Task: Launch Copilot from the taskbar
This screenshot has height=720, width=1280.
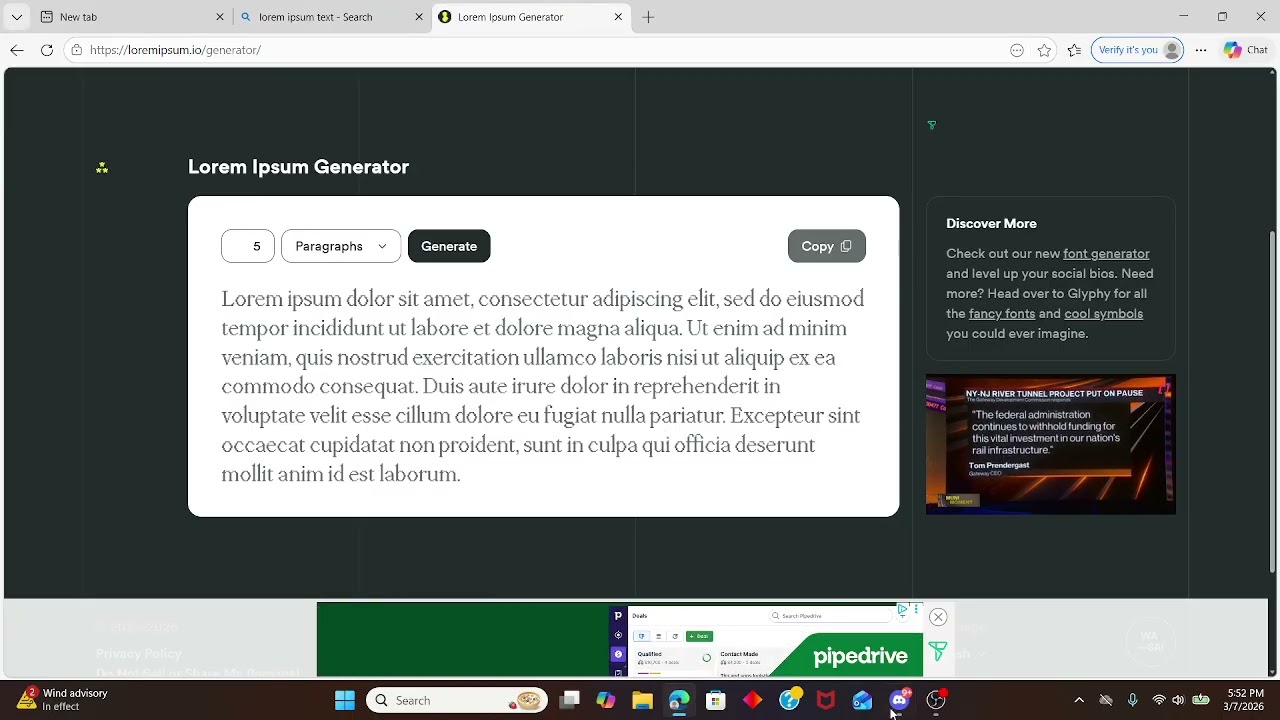Action: tap(606, 701)
